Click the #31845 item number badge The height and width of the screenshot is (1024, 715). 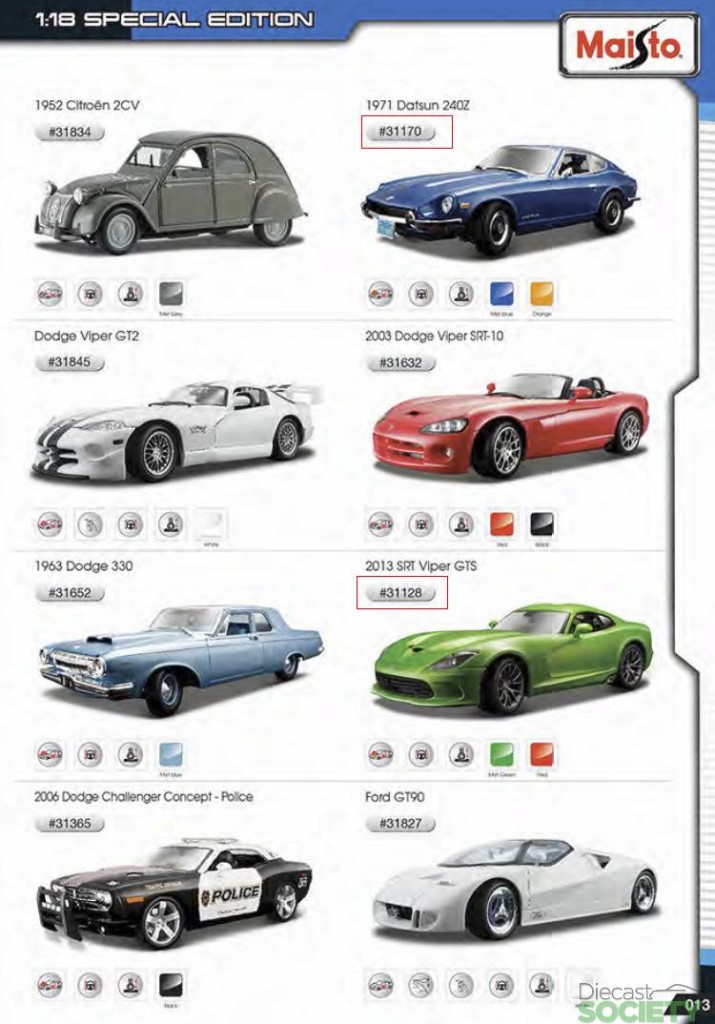69,362
